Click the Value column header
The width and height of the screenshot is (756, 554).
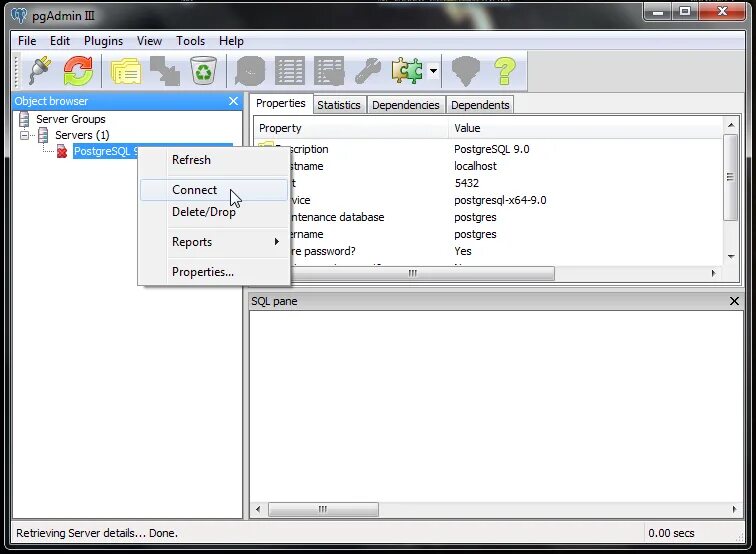585,128
